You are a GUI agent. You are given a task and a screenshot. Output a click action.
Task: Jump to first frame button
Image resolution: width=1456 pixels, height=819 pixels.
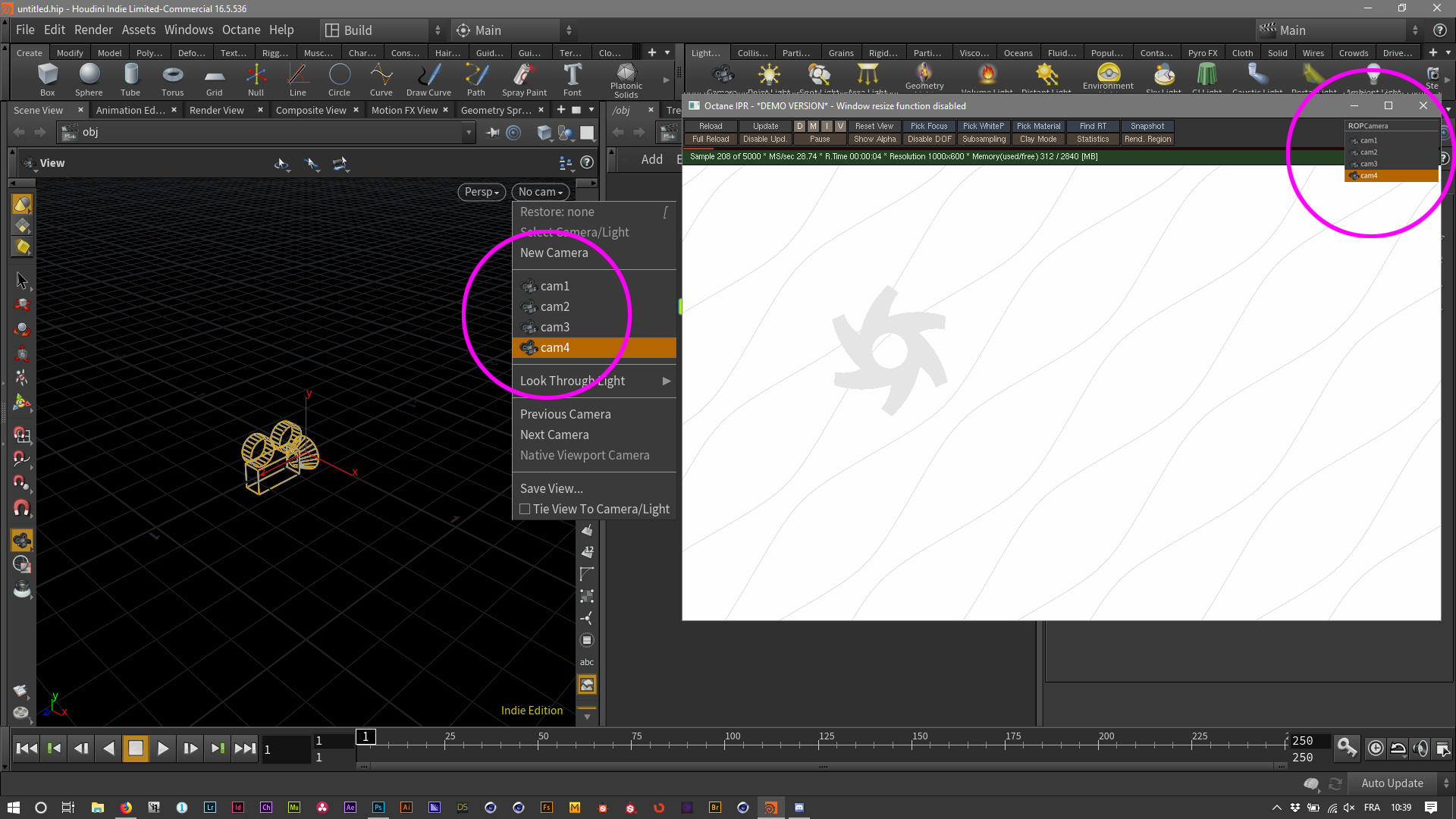(x=27, y=748)
